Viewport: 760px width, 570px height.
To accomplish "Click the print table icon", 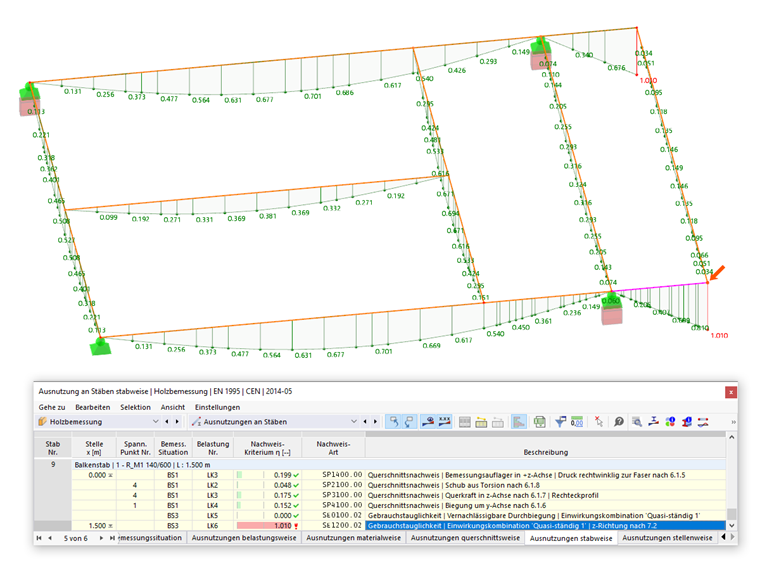I will click(539, 422).
